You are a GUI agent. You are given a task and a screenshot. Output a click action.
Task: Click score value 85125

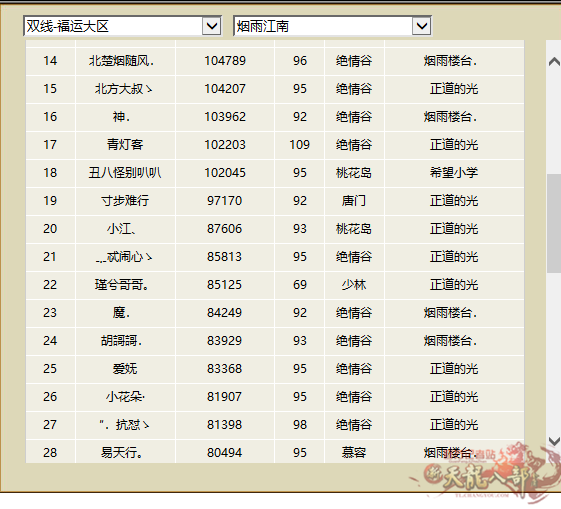pos(225,285)
